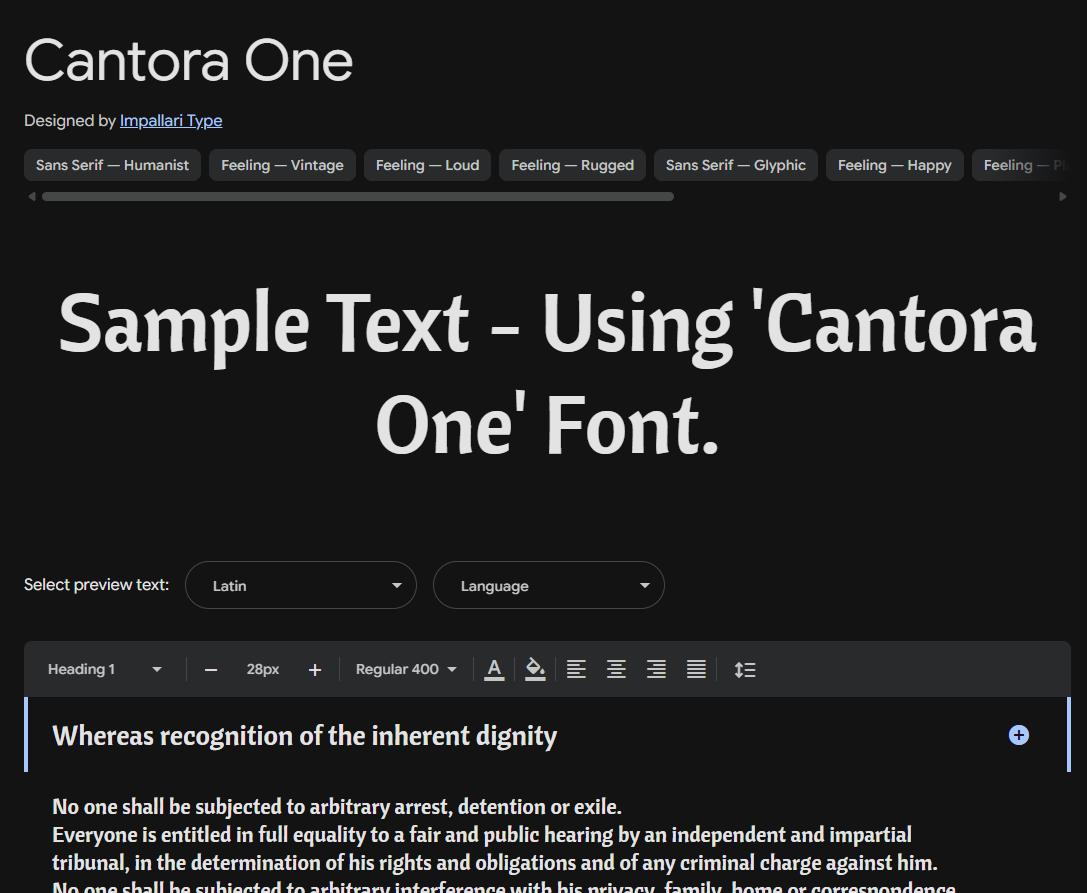The height and width of the screenshot is (893, 1087).
Task: Open the Language dropdown
Action: 548,585
